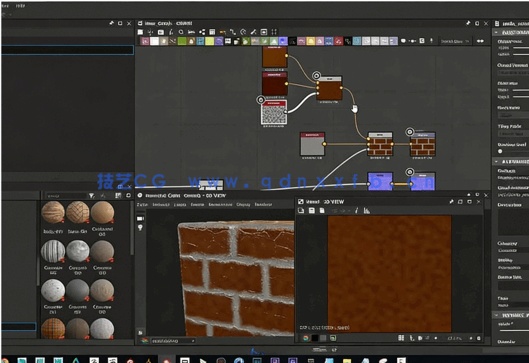Viewport: 529px width, 363px height.
Task: Select the brown blend node in graph
Action: click(330, 88)
